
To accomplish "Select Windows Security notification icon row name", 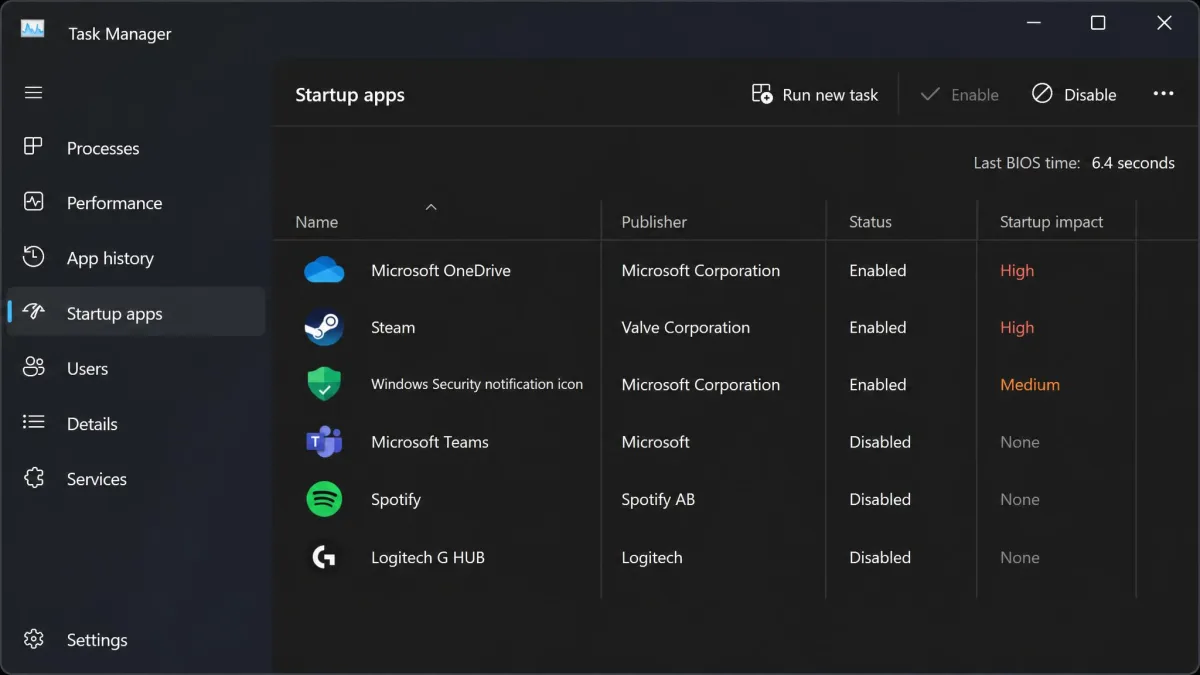I will 477,384.
